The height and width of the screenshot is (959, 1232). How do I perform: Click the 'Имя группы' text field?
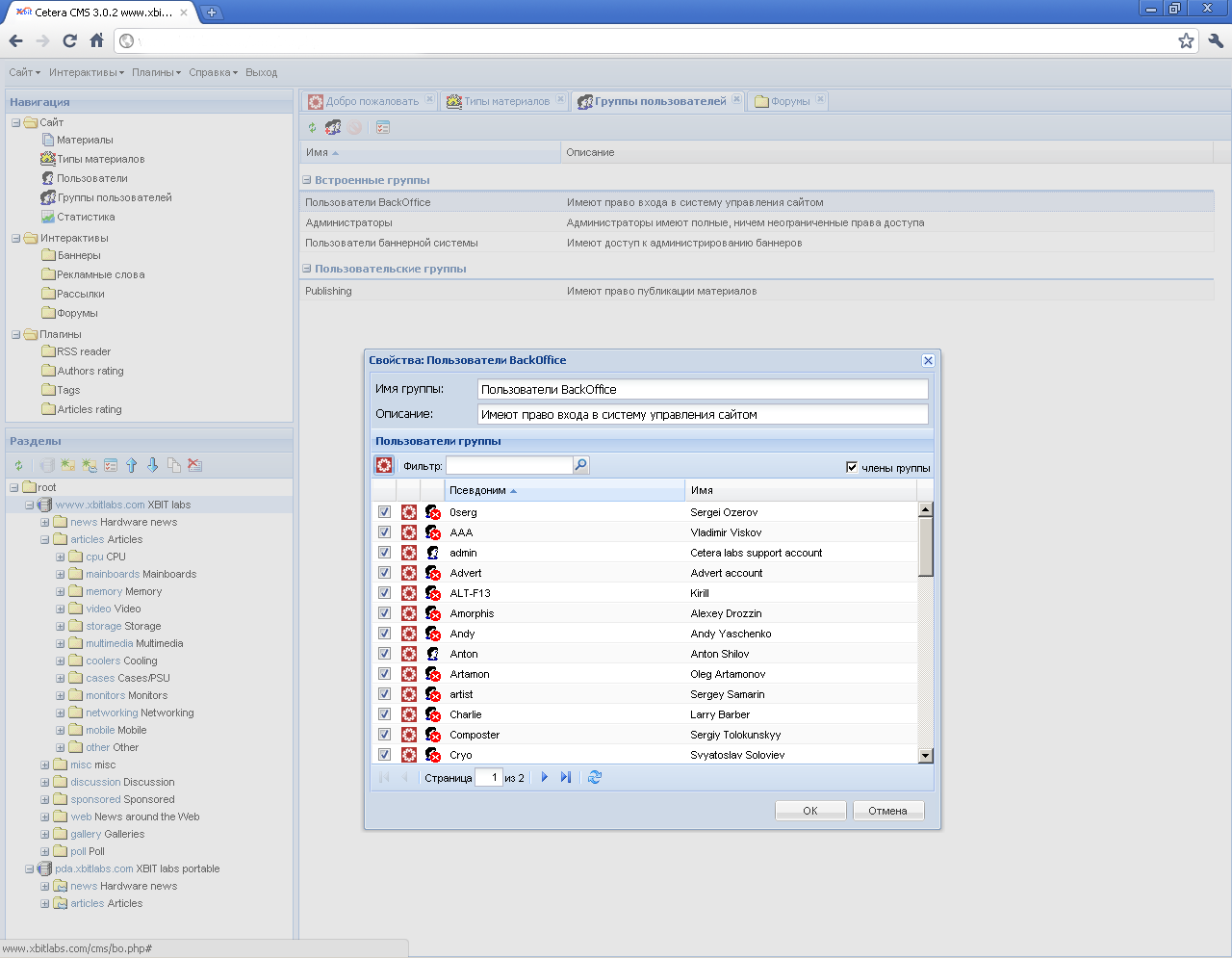click(703, 389)
